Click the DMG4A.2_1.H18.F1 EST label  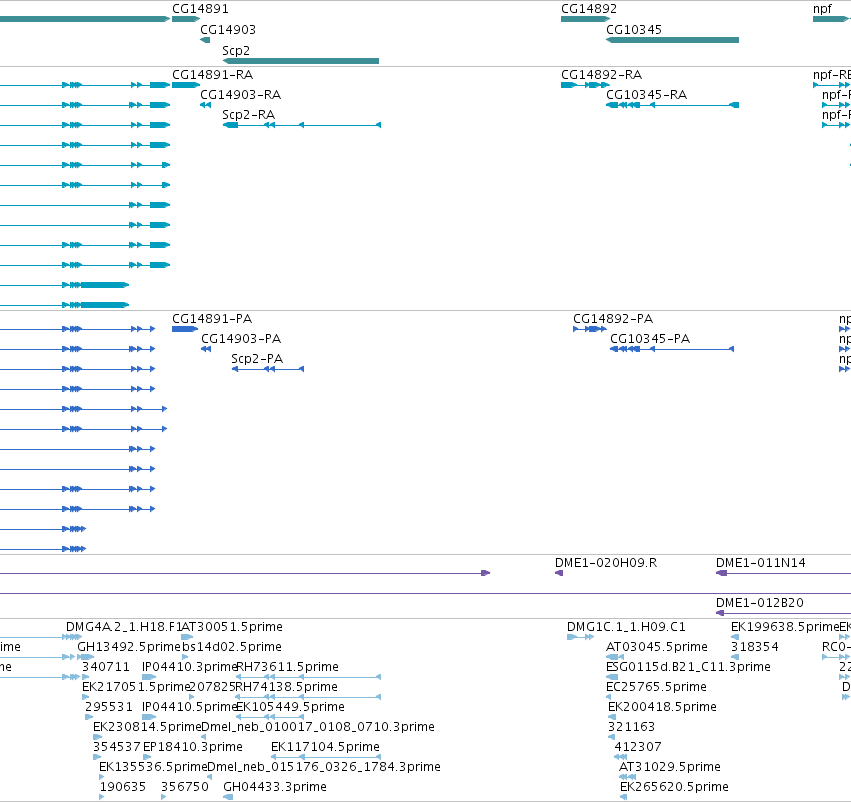click(124, 627)
